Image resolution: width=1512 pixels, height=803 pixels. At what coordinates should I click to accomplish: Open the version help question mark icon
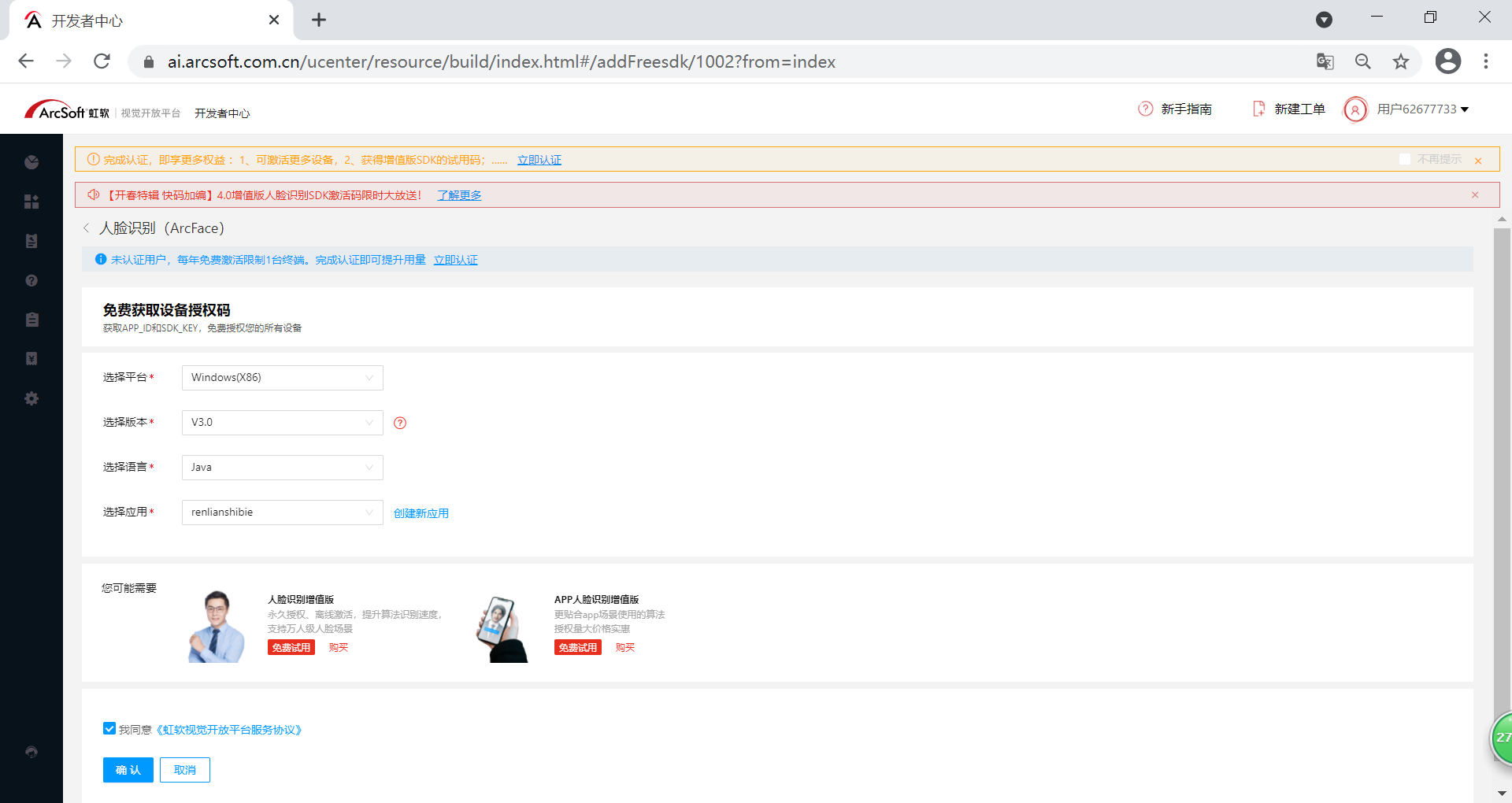pos(400,423)
